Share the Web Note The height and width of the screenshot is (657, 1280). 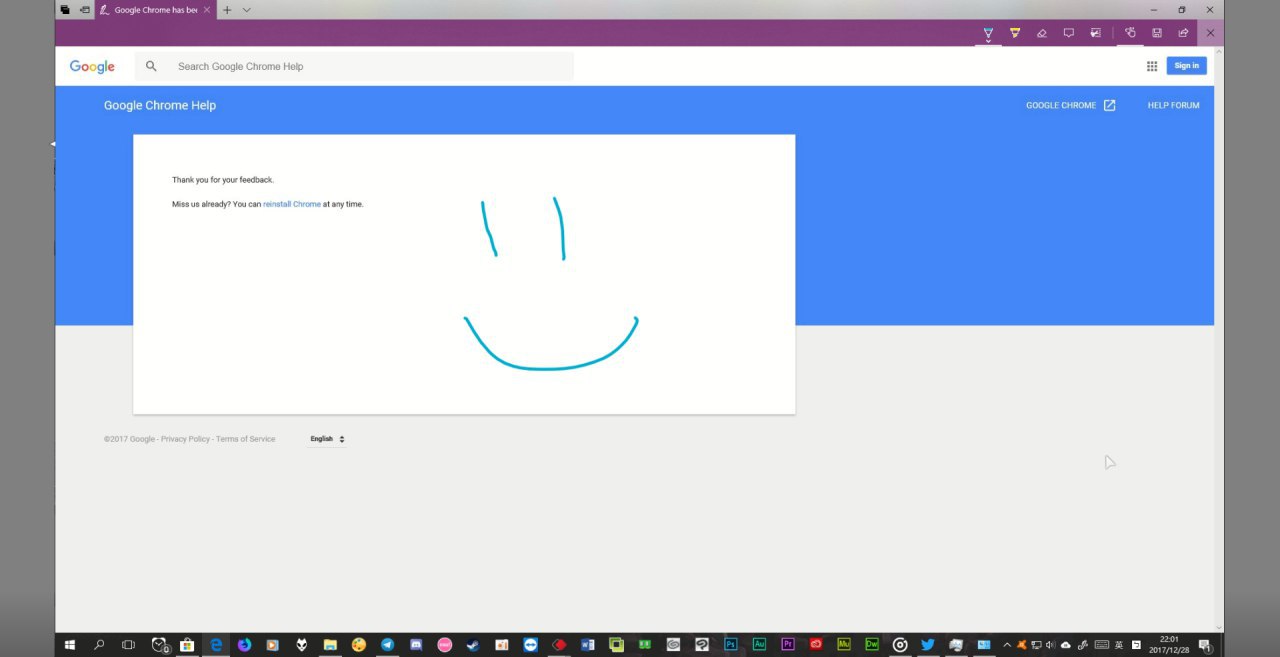[1183, 33]
